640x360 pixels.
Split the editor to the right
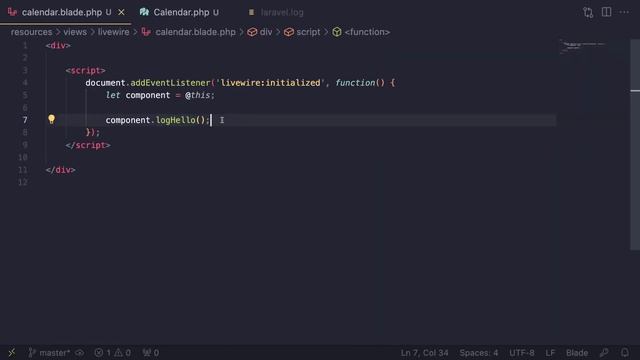click(x=607, y=12)
